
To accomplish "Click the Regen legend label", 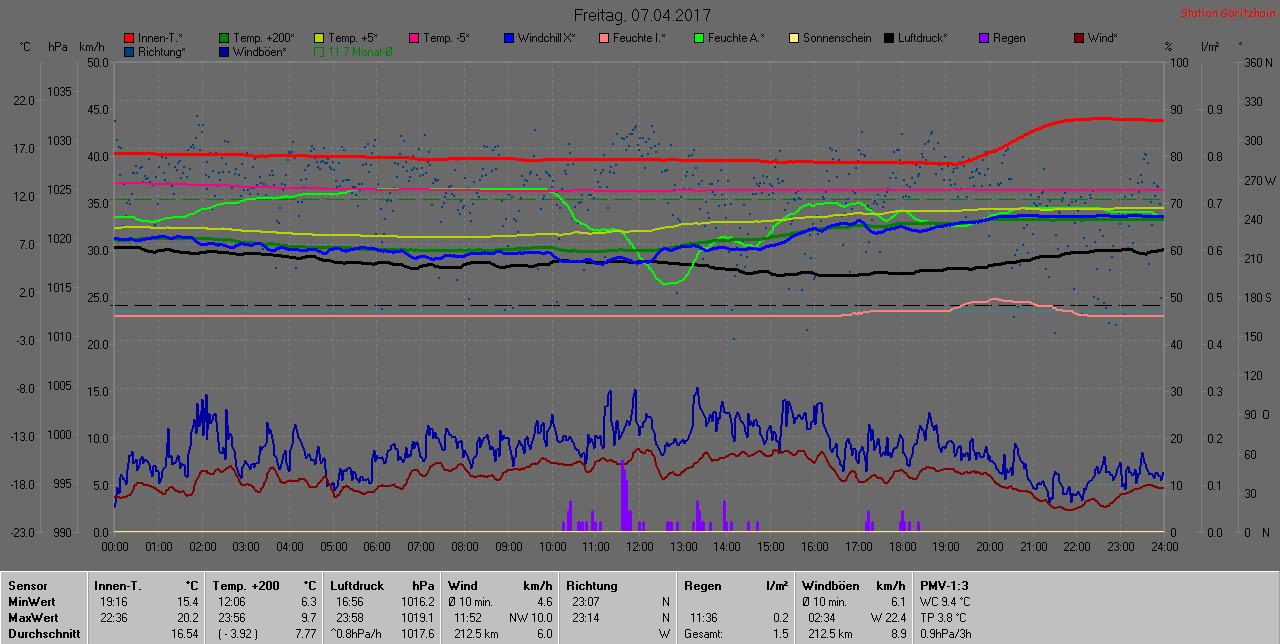I will click(1010, 38).
